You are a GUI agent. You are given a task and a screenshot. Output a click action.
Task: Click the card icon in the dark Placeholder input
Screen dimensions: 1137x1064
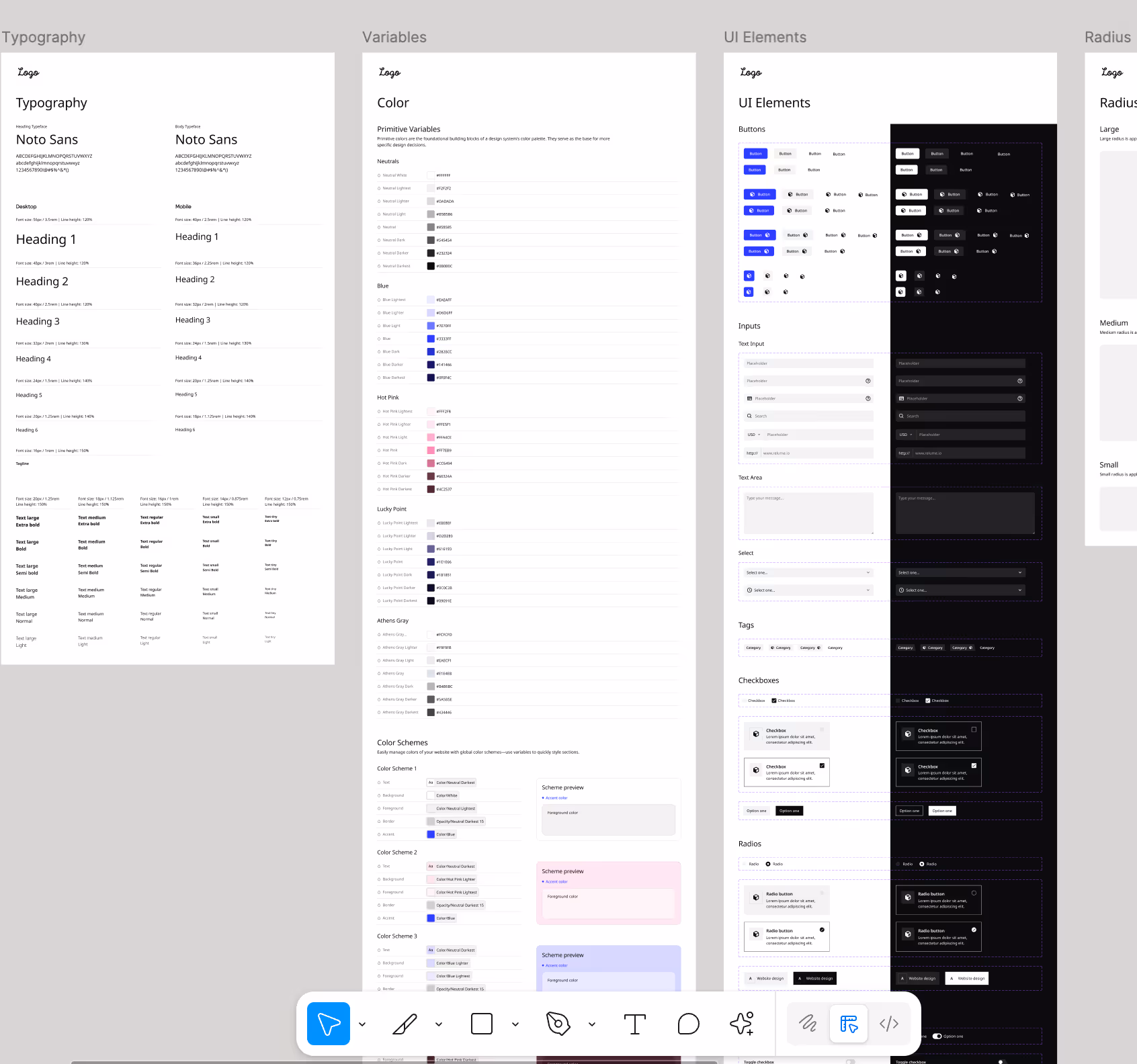[902, 398]
